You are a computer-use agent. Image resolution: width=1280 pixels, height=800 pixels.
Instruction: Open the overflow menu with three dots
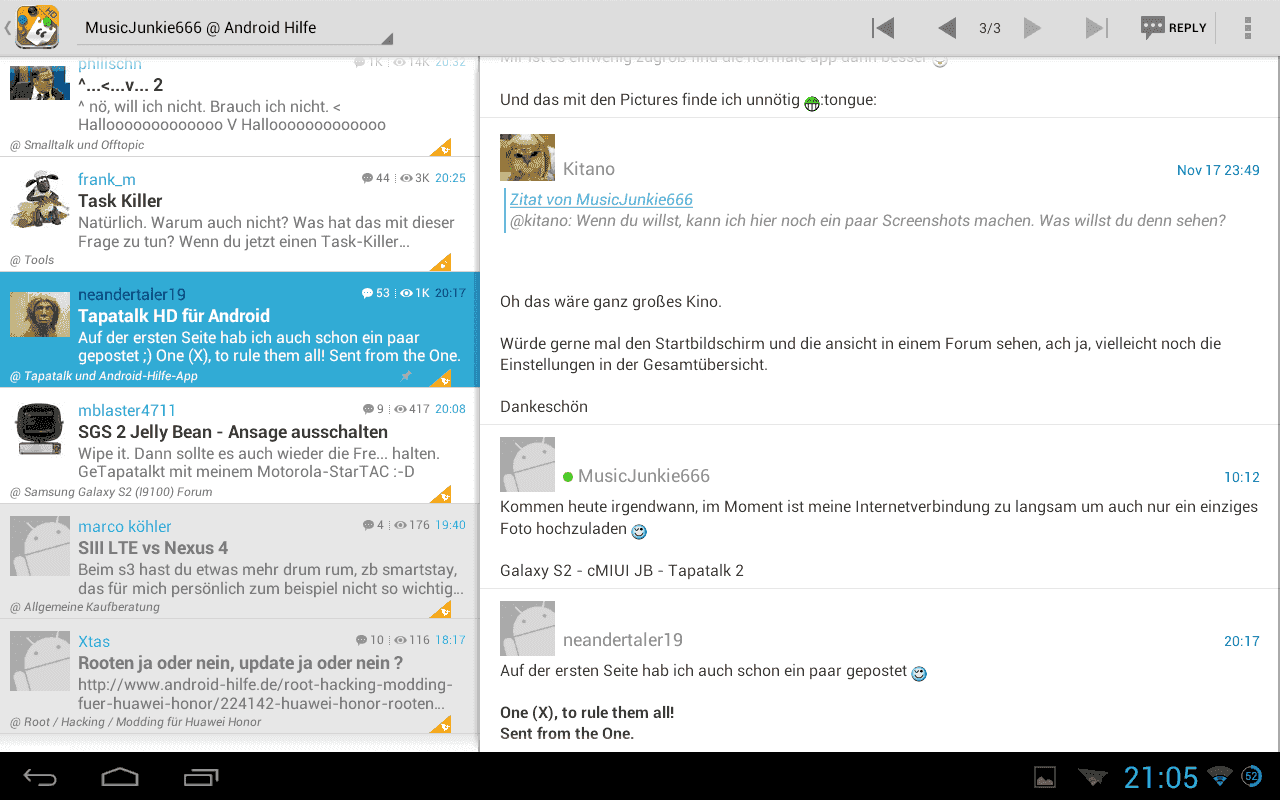click(1248, 28)
